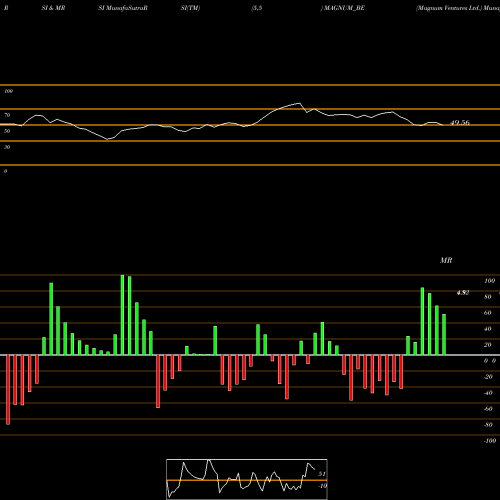Click the MR axis label 60
The height and width of the screenshot is (500, 500).
pos(488,313)
